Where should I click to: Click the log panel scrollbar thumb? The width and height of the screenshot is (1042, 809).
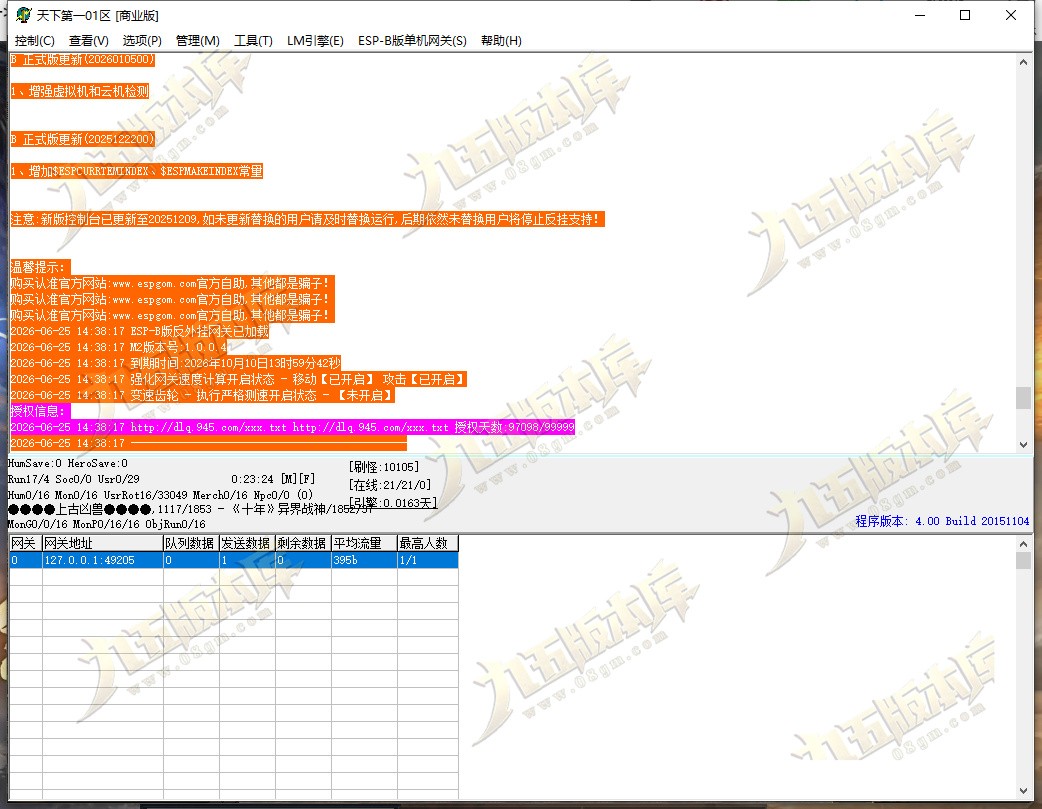(x=1023, y=398)
